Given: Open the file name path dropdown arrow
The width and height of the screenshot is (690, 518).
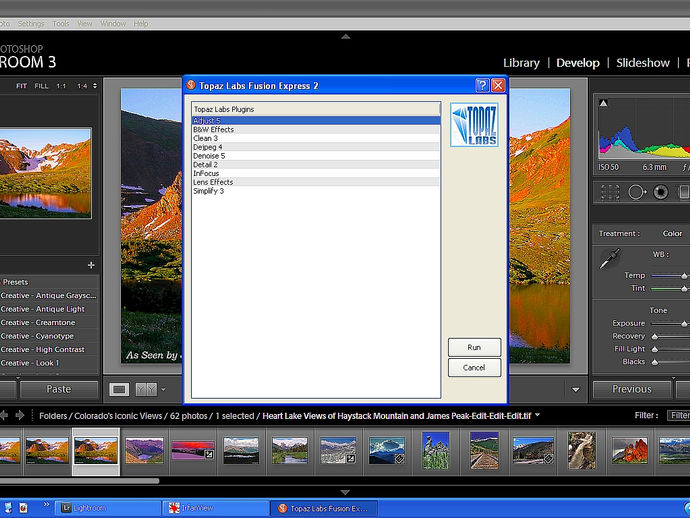Looking at the screenshot, I should [538, 415].
